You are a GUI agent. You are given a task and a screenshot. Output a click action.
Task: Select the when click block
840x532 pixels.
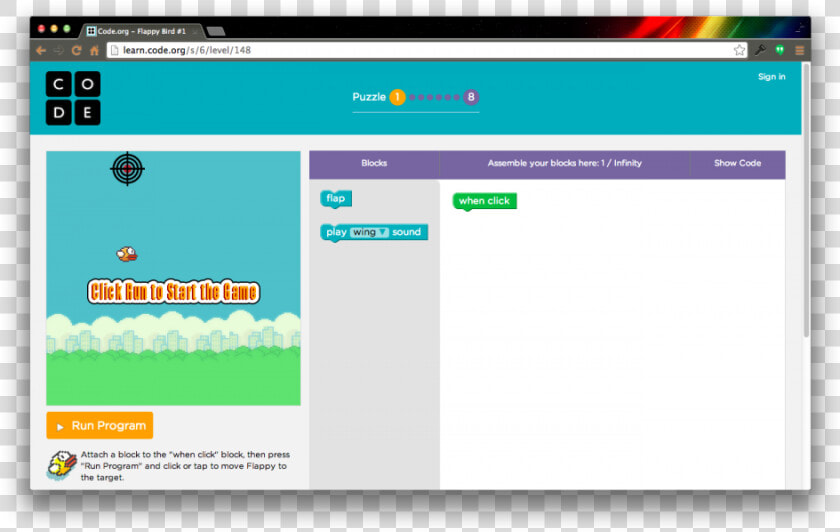tap(485, 201)
